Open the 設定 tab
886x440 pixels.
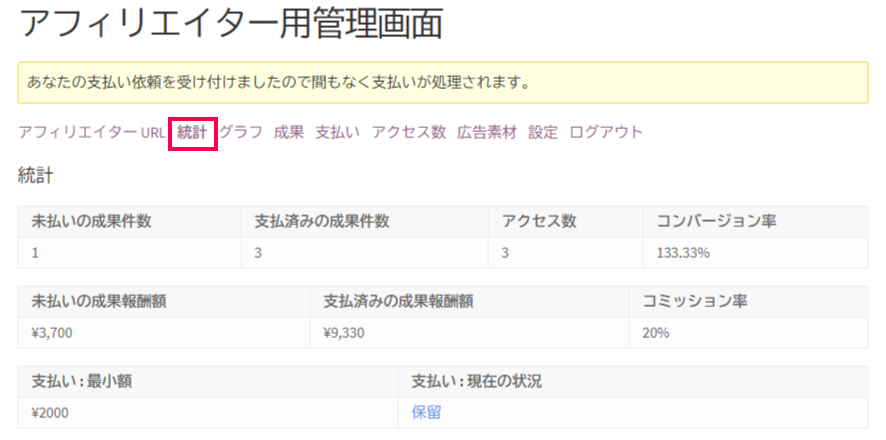click(x=543, y=133)
